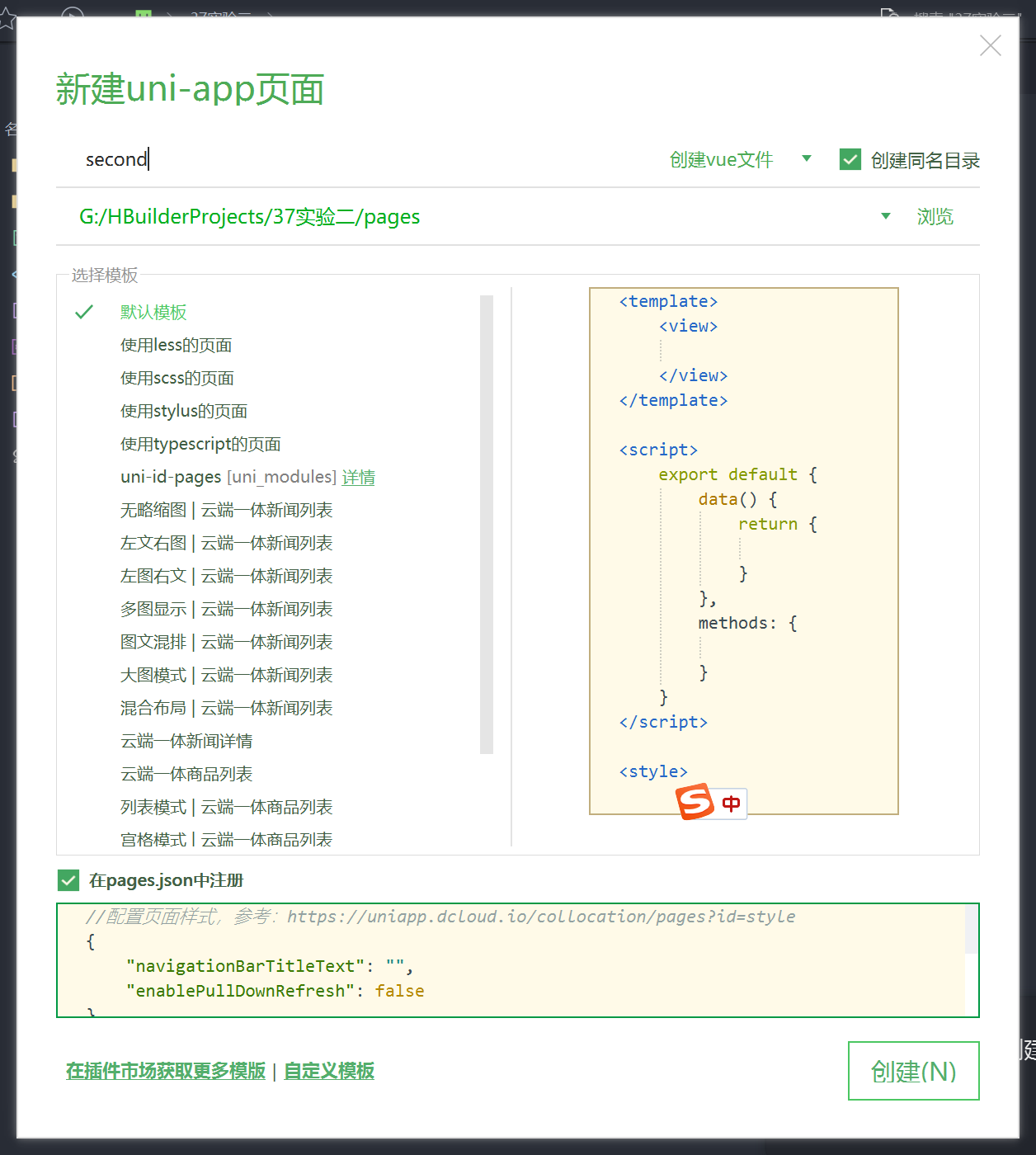The height and width of the screenshot is (1155, 1036).
Task: Select 宫格模式 | 云端一体商品列表 template
Action: point(226,839)
